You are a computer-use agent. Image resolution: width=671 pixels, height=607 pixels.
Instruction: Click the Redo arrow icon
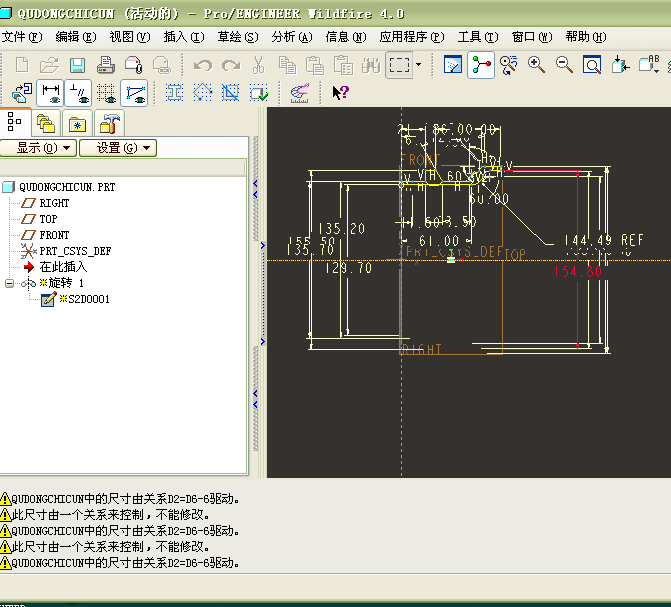point(231,65)
